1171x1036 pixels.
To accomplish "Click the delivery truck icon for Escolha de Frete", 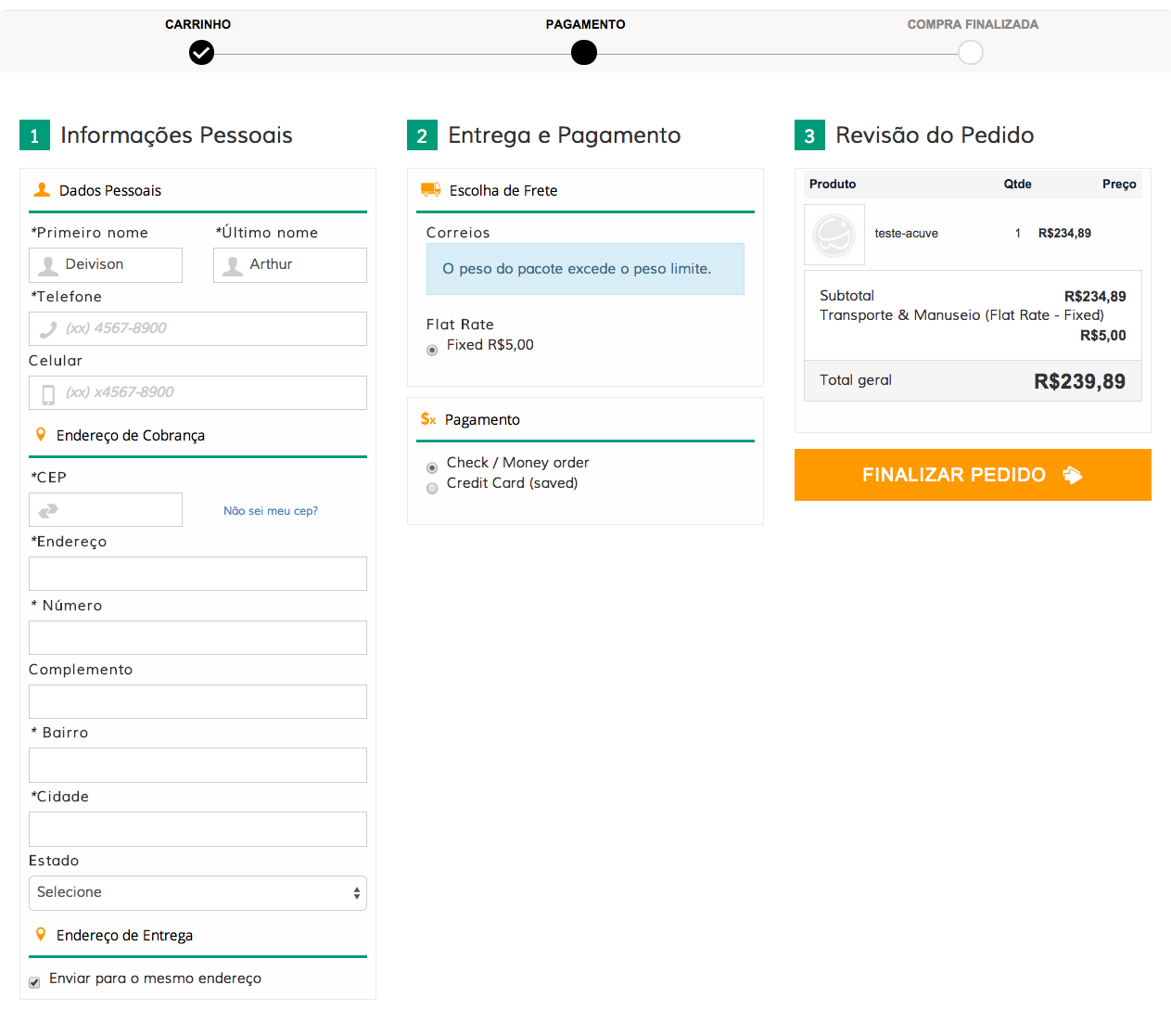I will (430, 190).
